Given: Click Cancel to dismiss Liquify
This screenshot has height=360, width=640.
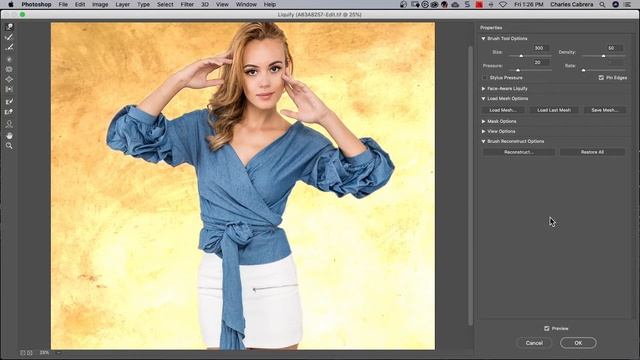Looking at the screenshot, I should [x=534, y=343].
